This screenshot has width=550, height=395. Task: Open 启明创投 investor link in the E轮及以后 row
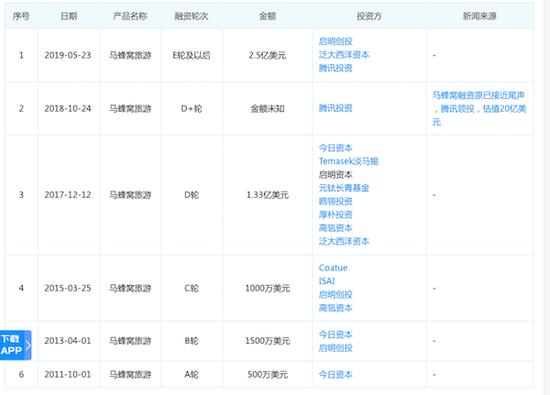pos(335,41)
